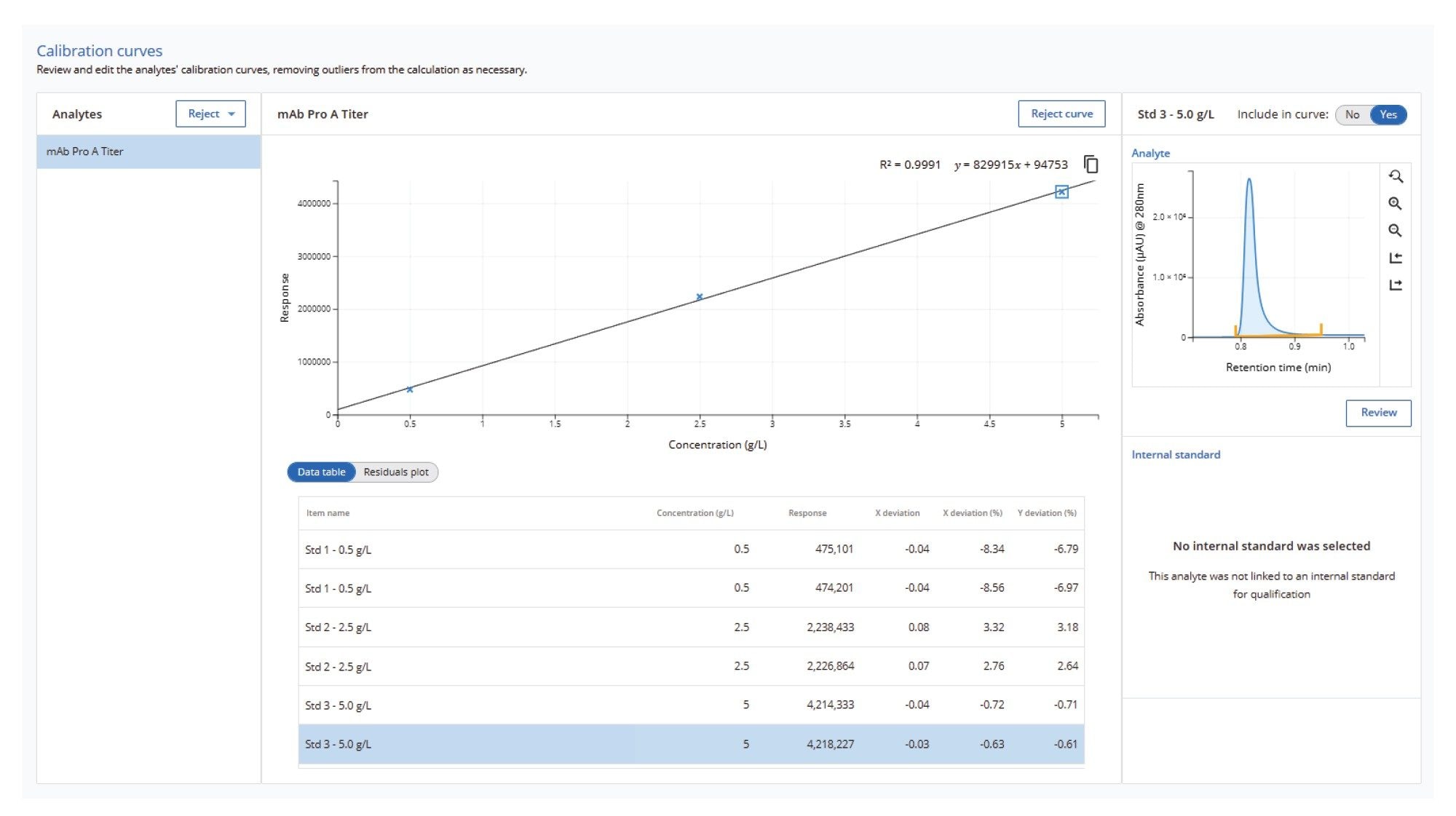Set Include in curve to Yes

[1388, 114]
